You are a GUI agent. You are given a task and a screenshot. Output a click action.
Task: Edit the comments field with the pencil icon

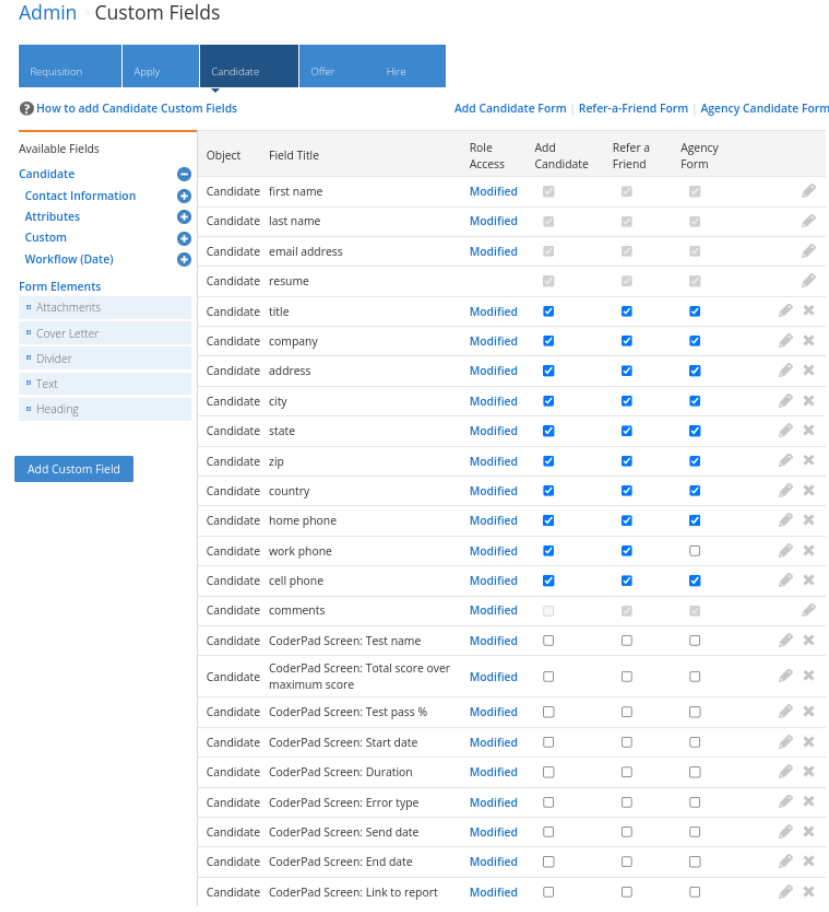click(x=808, y=610)
